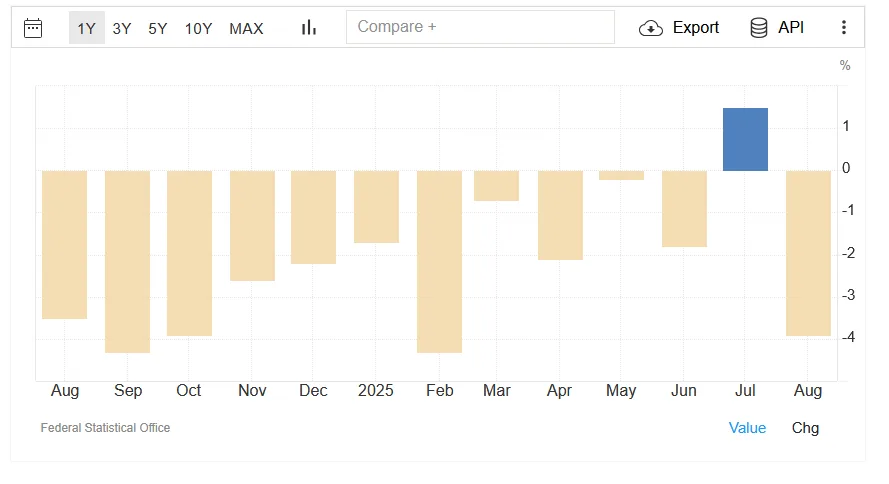Switch to Chg view
Screen dimensions: 889x484
tap(805, 428)
